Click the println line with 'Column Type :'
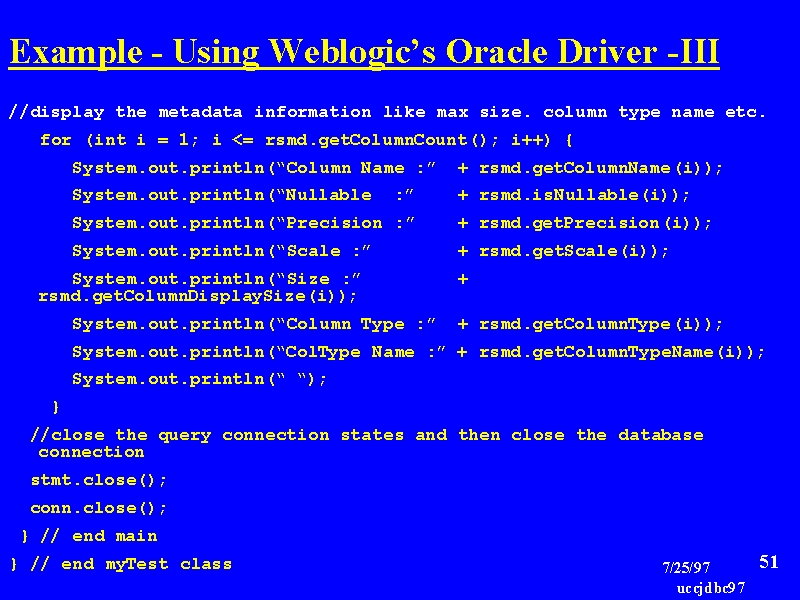The image size is (800, 600). click(397, 324)
